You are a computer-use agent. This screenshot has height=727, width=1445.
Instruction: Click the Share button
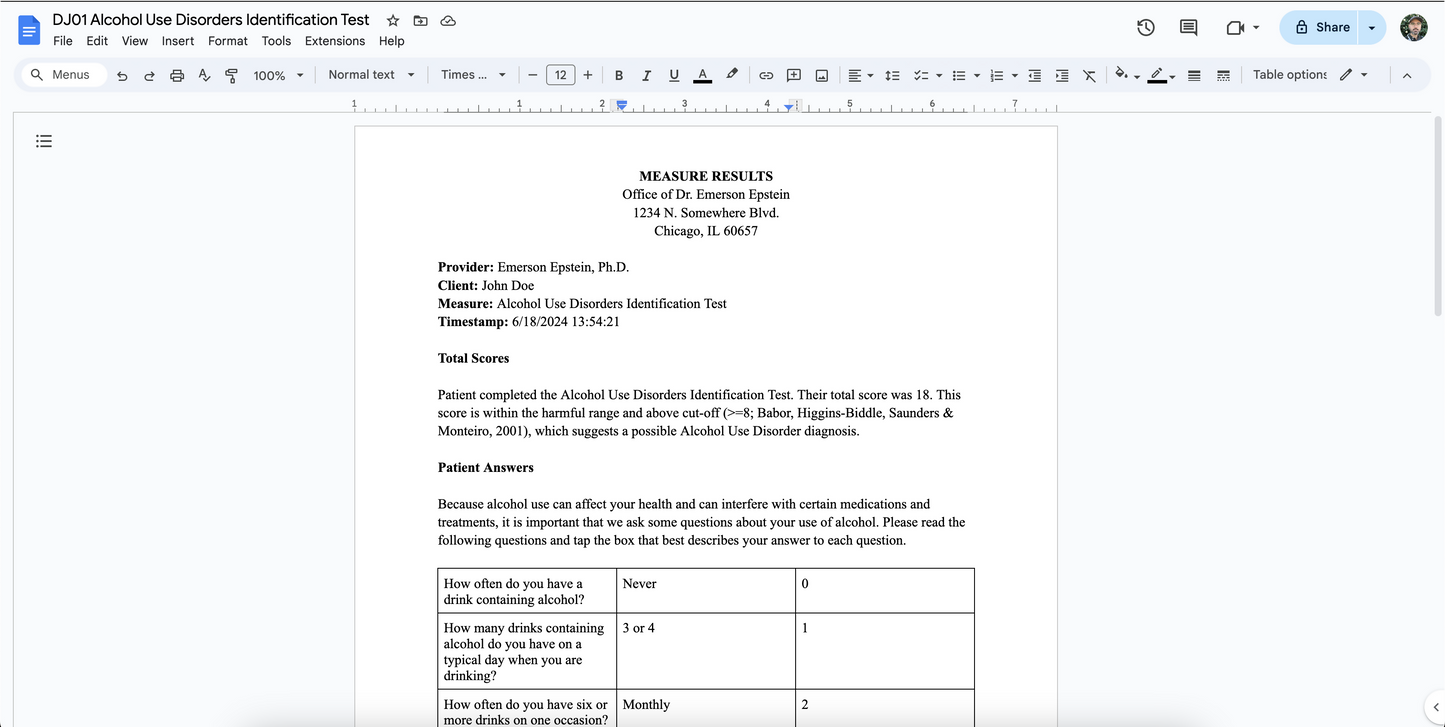click(x=1322, y=28)
